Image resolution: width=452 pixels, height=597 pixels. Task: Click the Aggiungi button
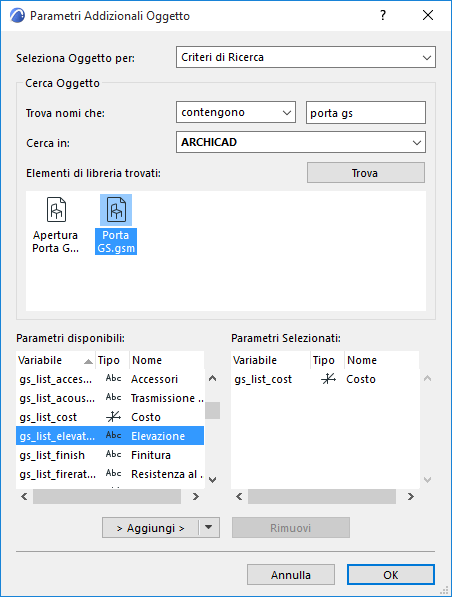pos(150,528)
